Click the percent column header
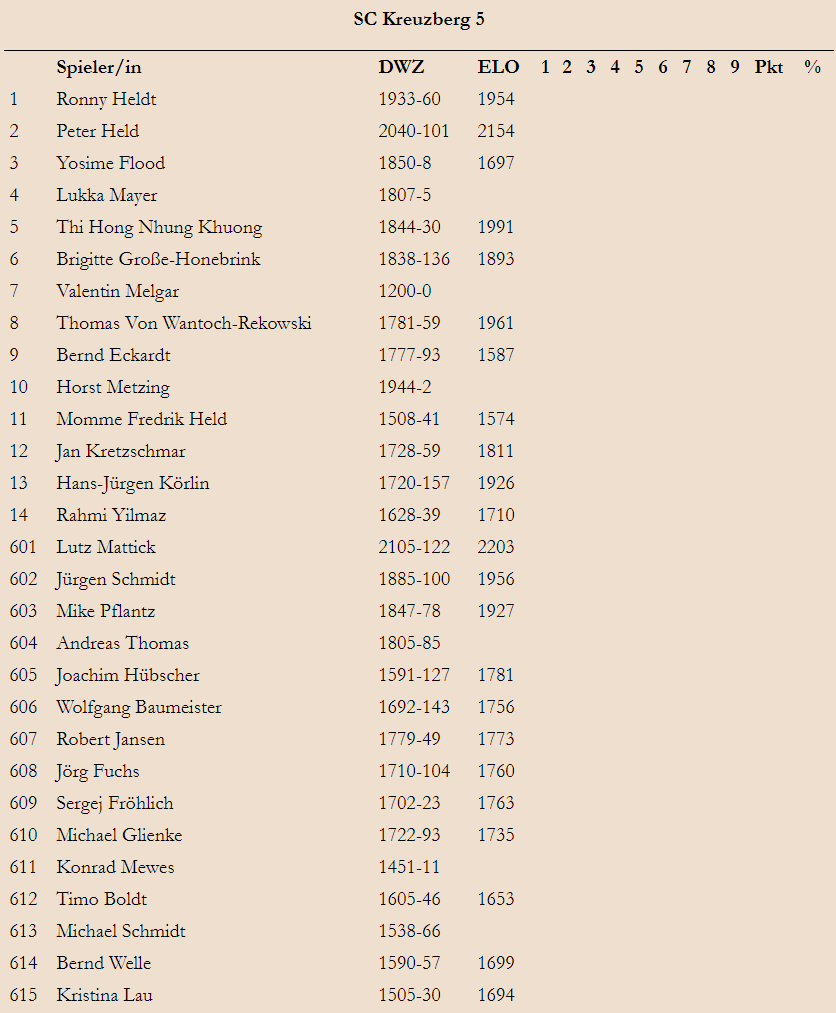 (x=813, y=67)
